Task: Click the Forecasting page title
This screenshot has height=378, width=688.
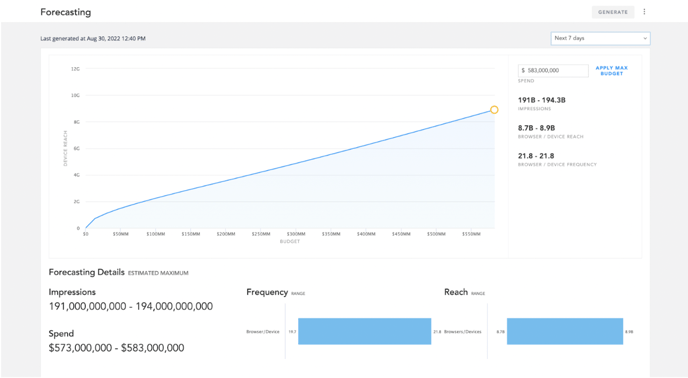Action: click(x=66, y=12)
